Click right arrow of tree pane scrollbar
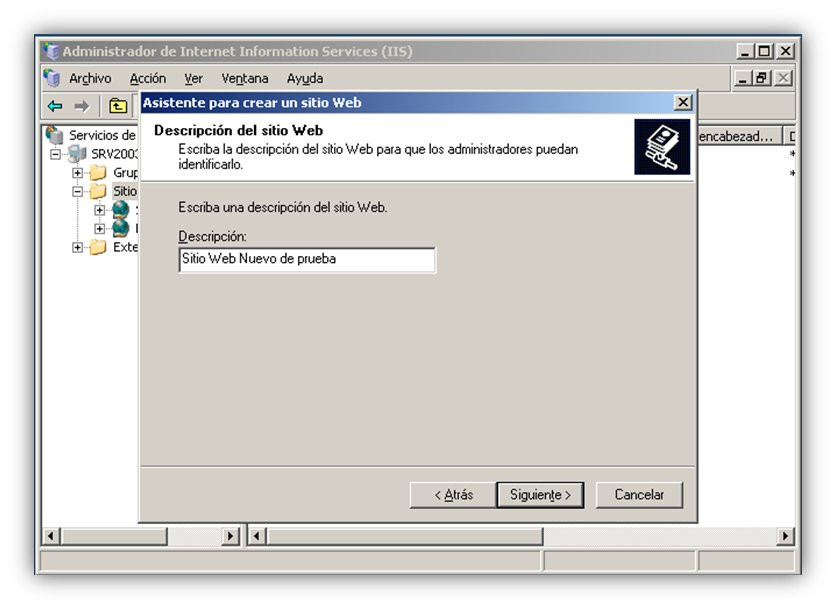 (230, 536)
